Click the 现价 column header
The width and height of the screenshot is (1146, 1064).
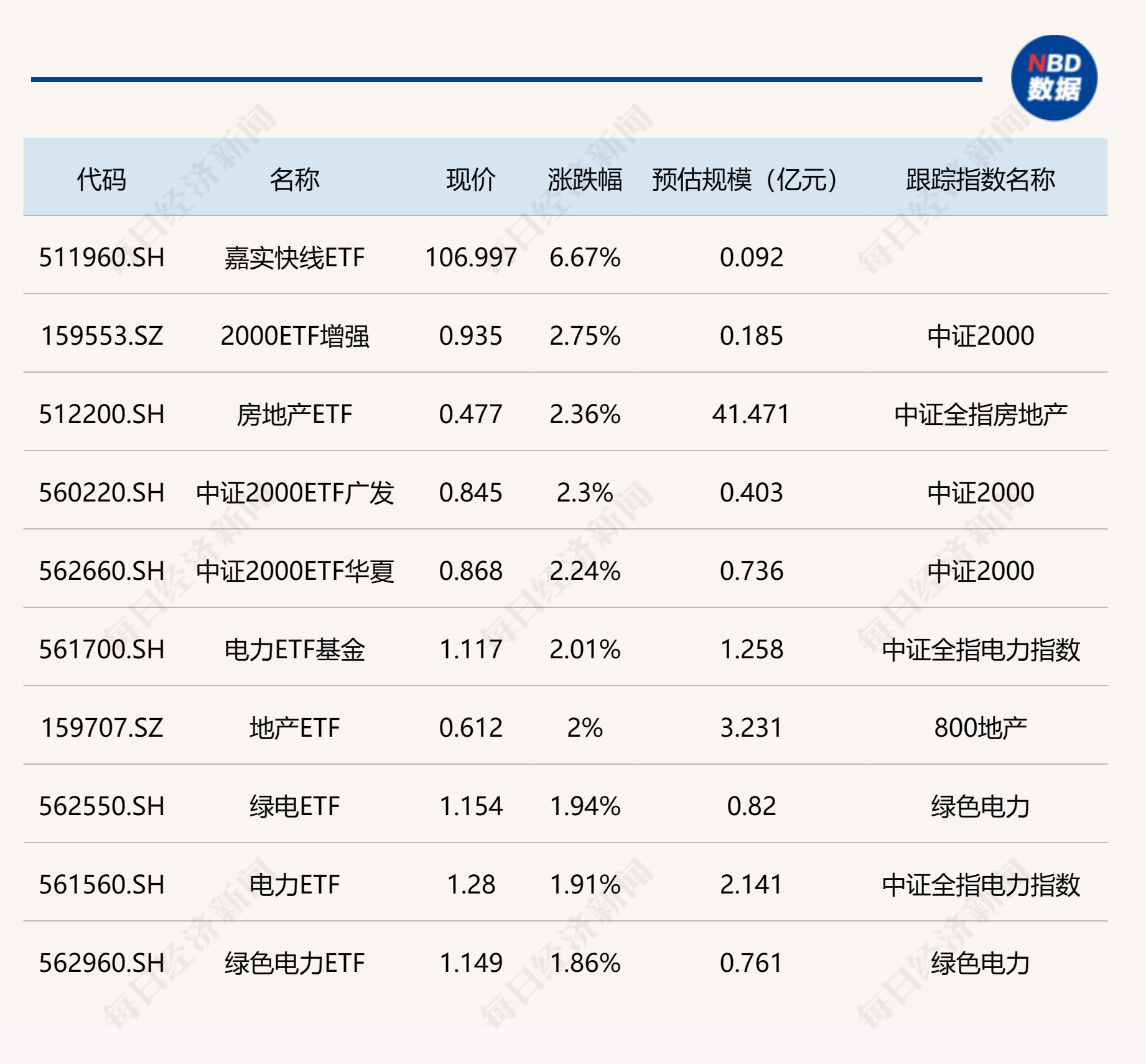coord(471,180)
